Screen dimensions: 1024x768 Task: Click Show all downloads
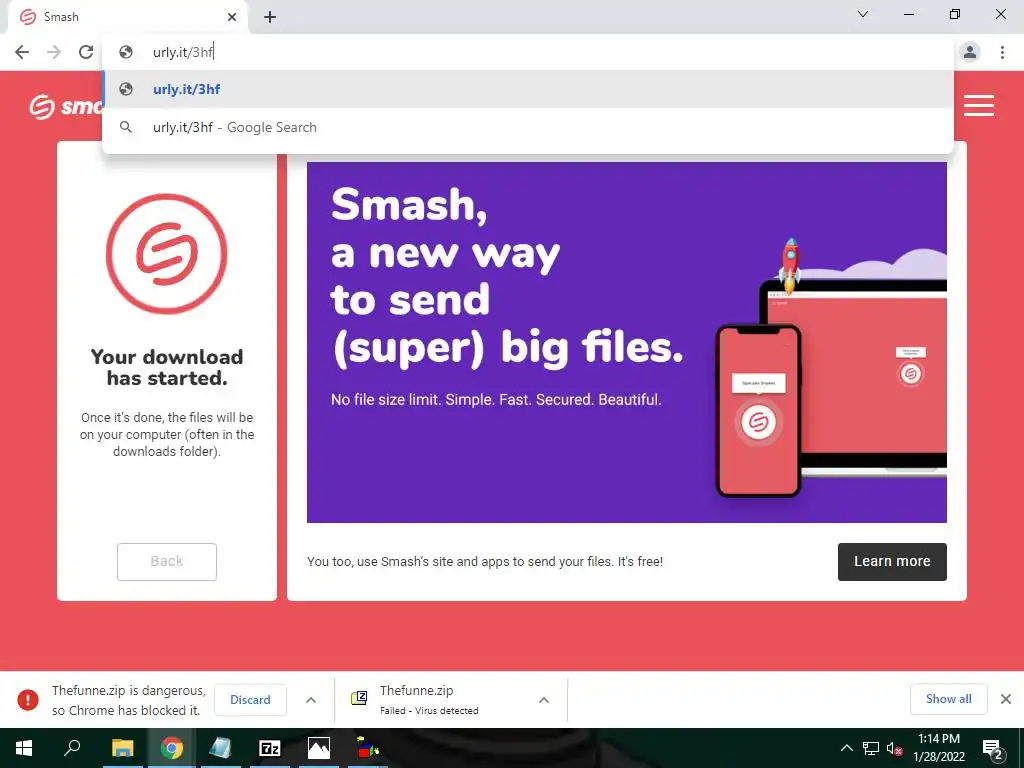(948, 699)
